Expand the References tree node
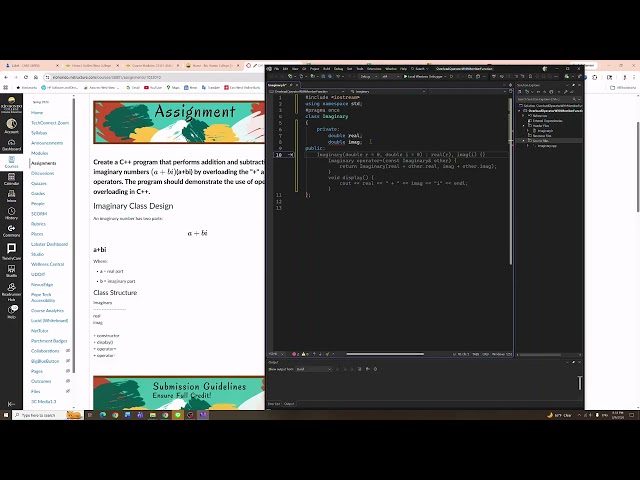This screenshot has width=640, height=480. (x=524, y=116)
